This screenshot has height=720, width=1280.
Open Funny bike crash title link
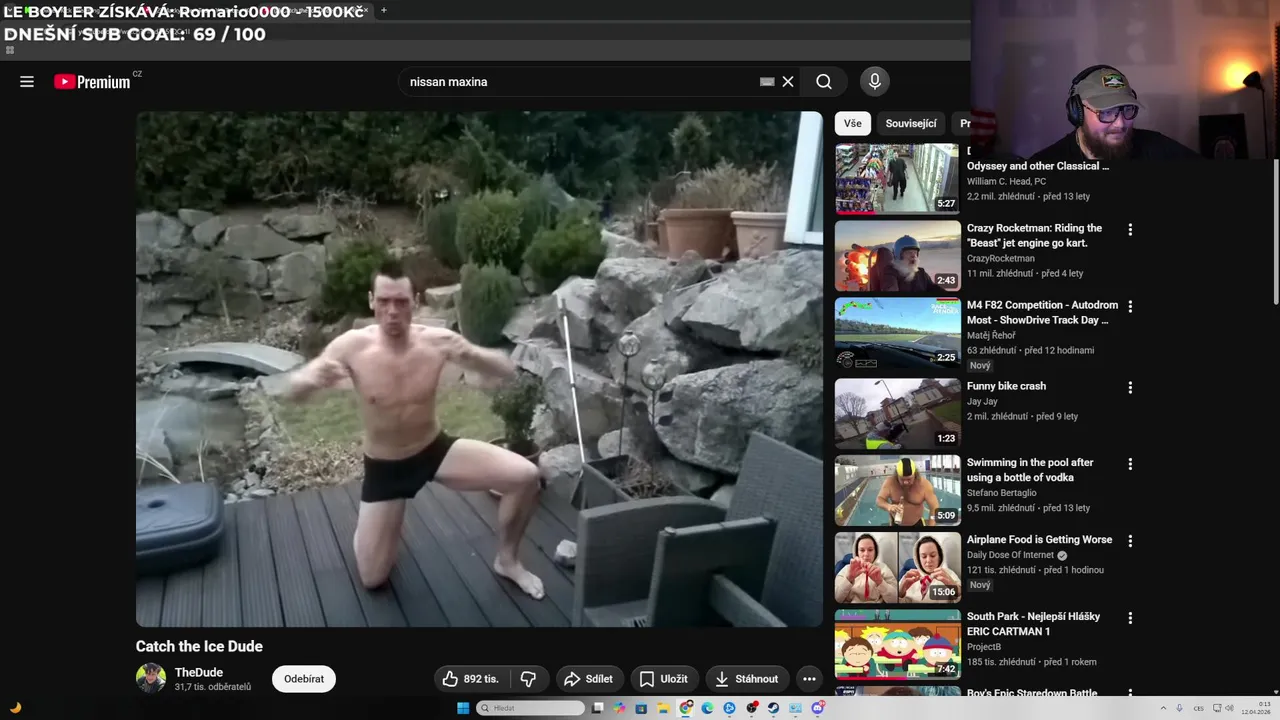click(1006, 386)
